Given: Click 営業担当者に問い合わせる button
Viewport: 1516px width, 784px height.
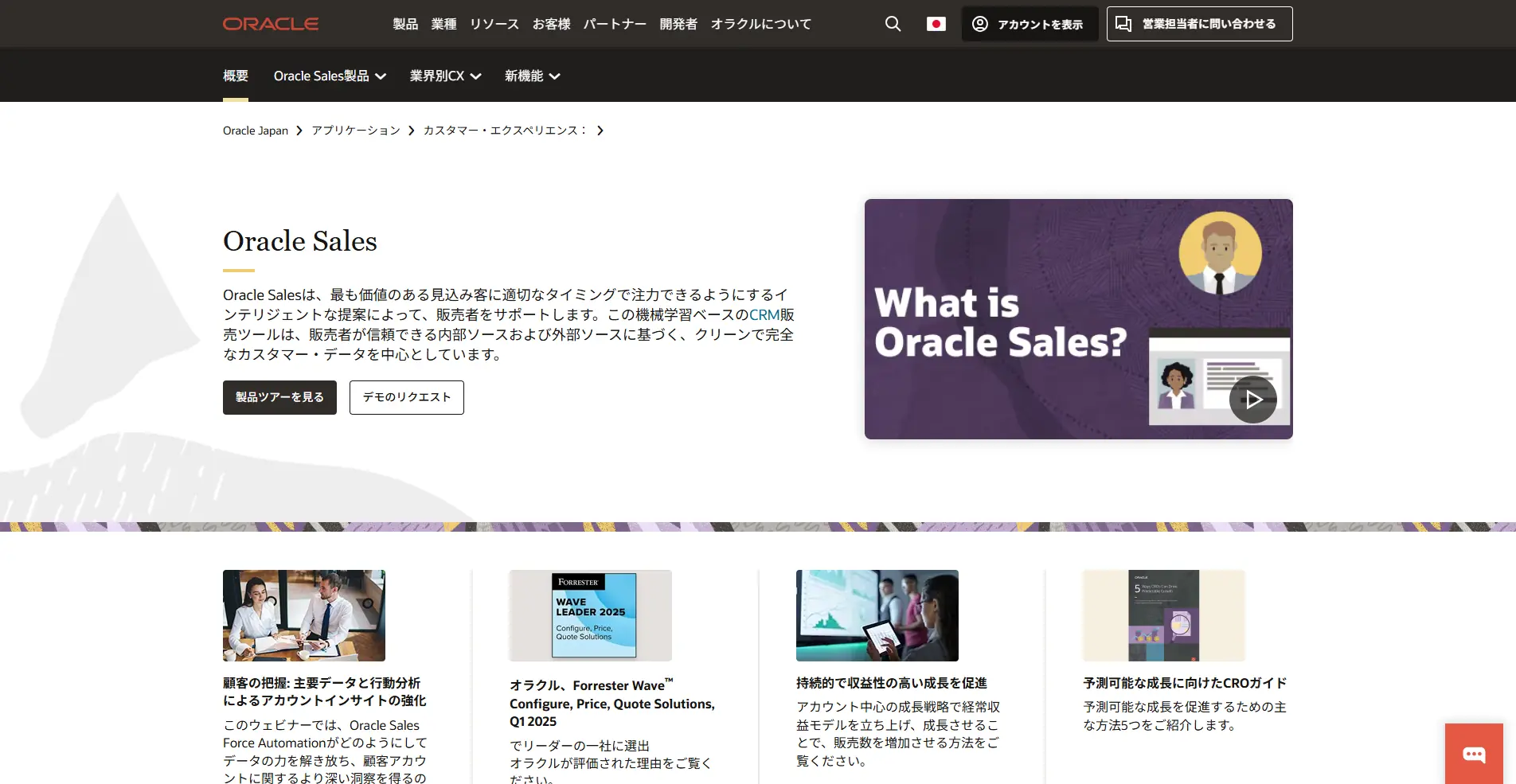Looking at the screenshot, I should pyautogui.click(x=1199, y=24).
